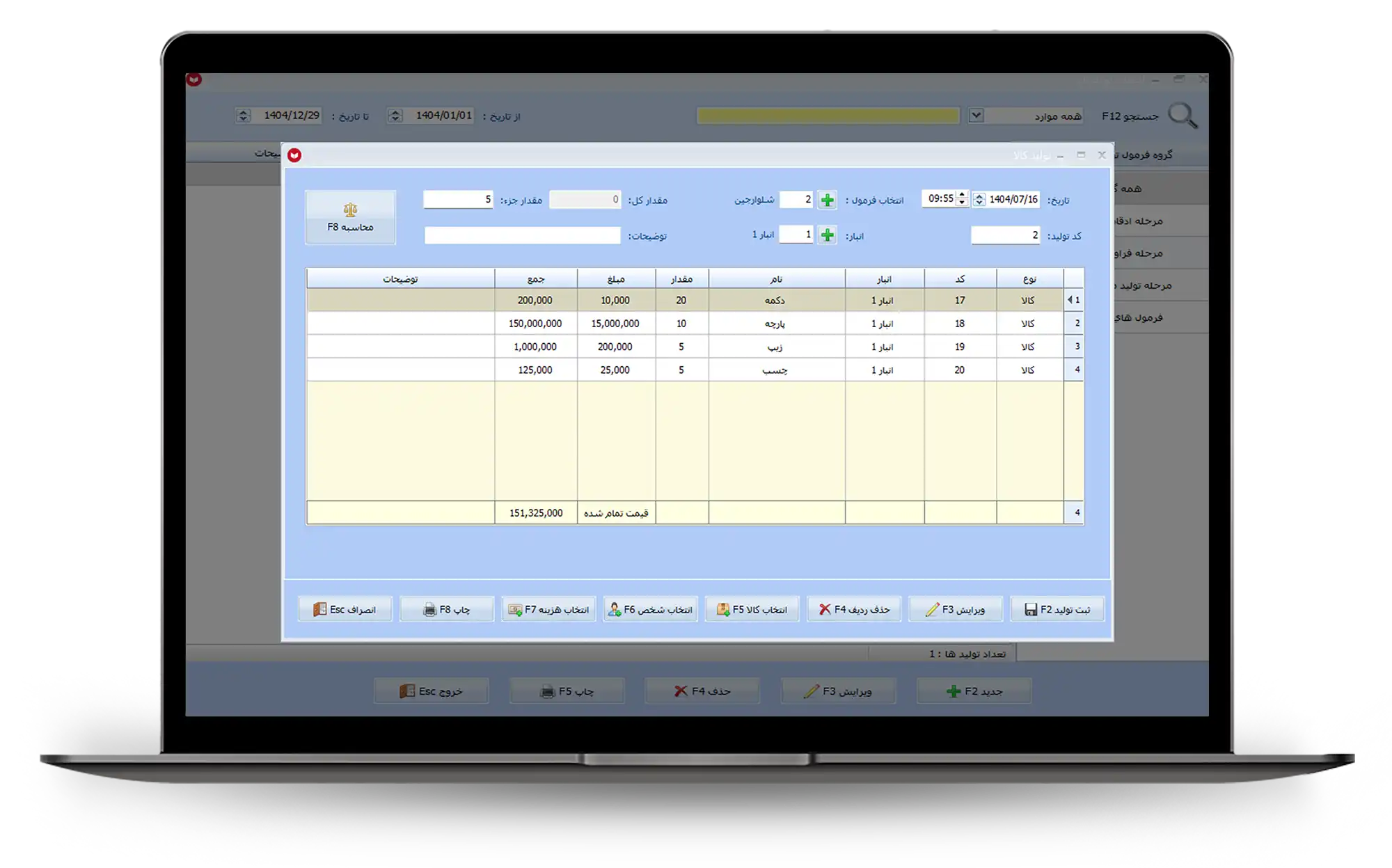Open the 'همه موارد' dropdown arrow
This screenshot has width=1392, height=868.
[976, 116]
